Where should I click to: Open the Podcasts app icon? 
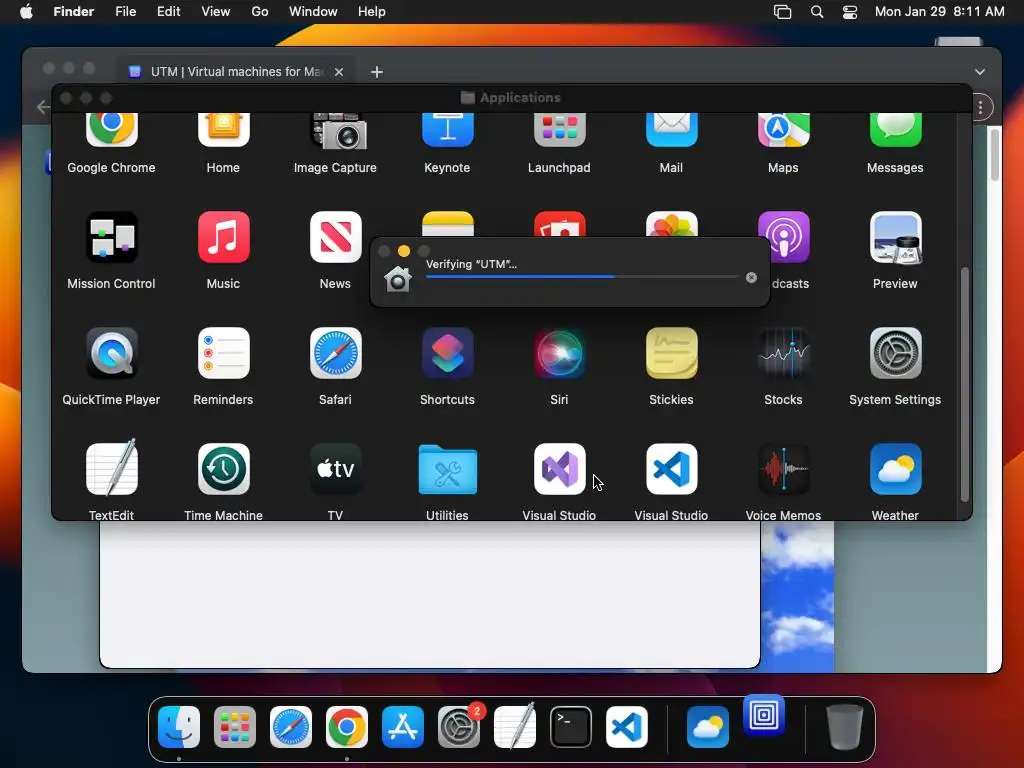[x=784, y=237]
